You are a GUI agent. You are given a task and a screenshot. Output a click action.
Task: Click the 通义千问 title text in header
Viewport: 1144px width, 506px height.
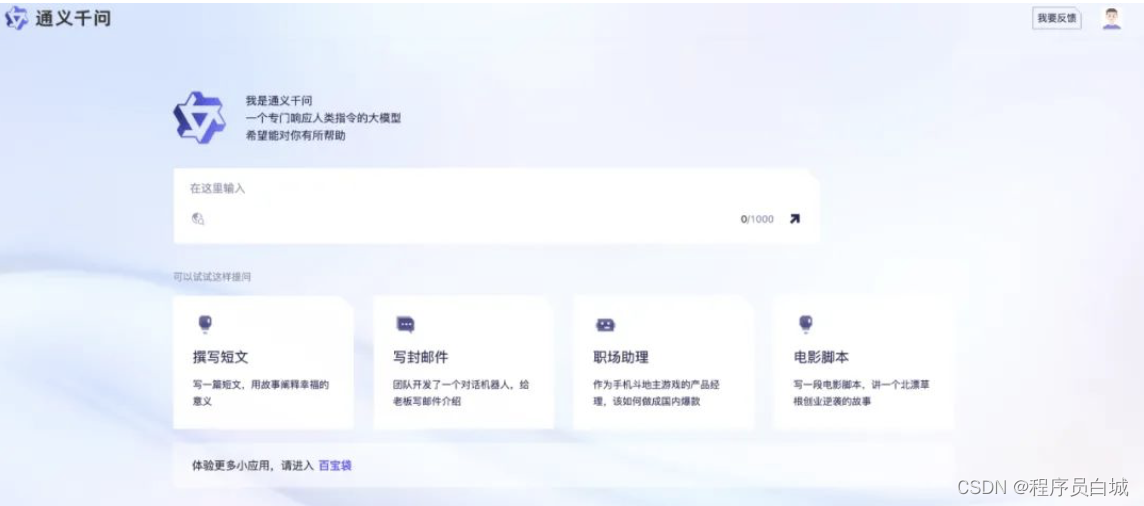[x=73, y=19]
